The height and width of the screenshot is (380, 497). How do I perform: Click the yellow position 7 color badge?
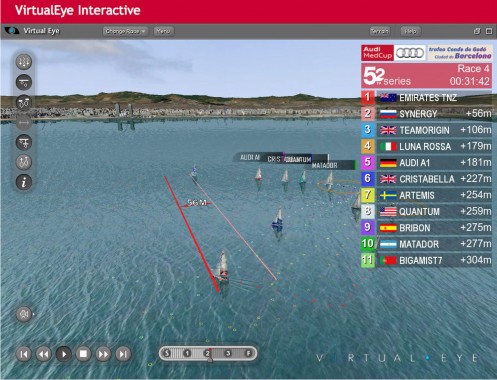[x=368, y=195]
